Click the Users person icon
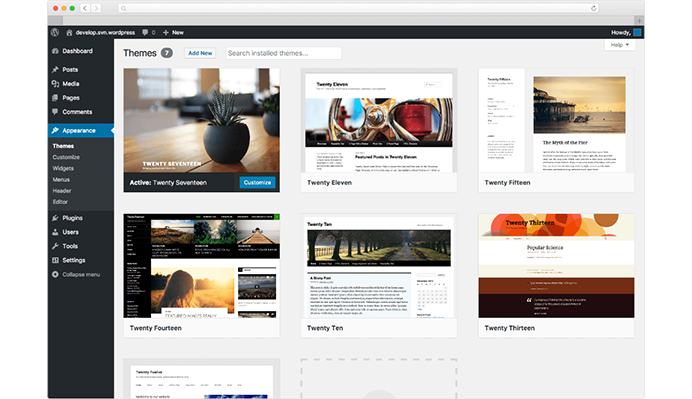The image size is (692, 399). [55, 232]
